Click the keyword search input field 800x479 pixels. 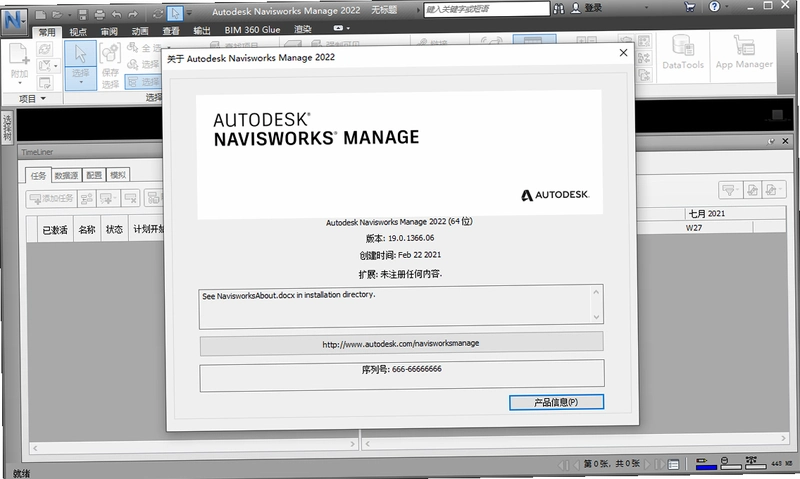tap(486, 9)
